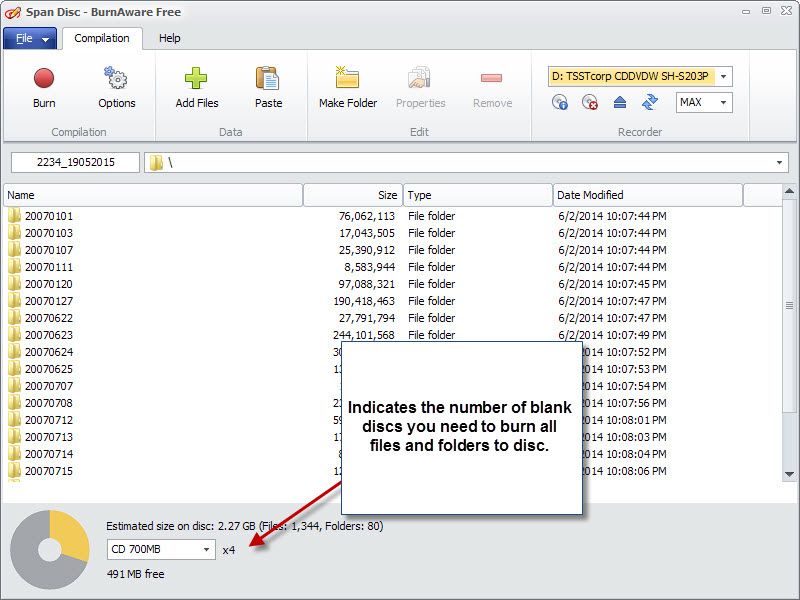
Task: Select folder 20070712
Action: 49,420
